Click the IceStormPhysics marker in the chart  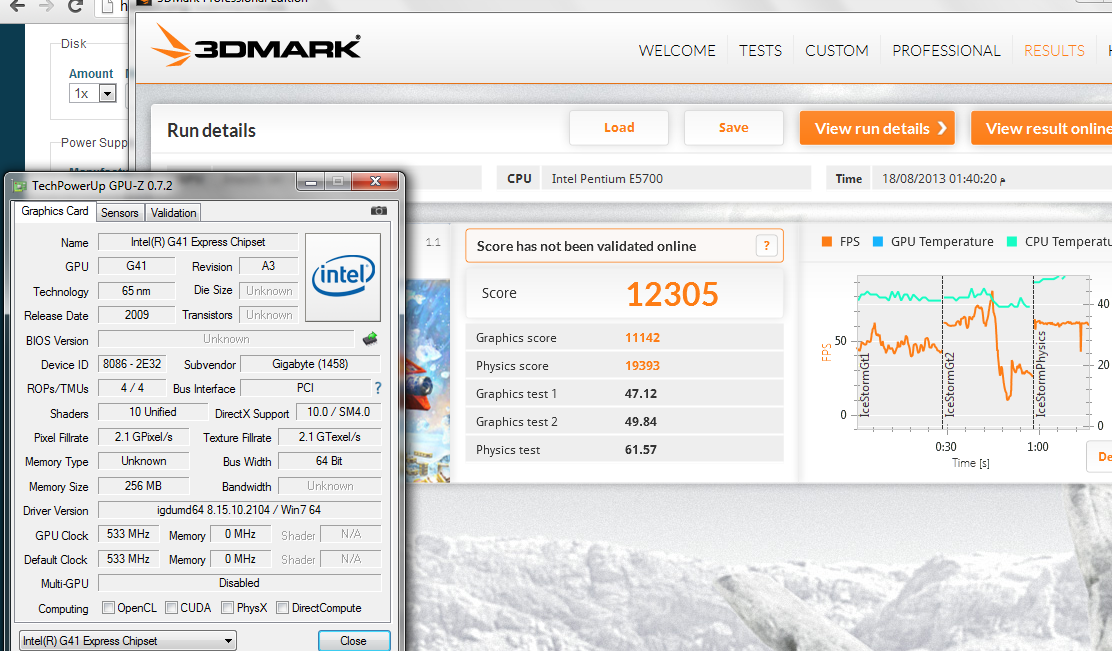1041,374
